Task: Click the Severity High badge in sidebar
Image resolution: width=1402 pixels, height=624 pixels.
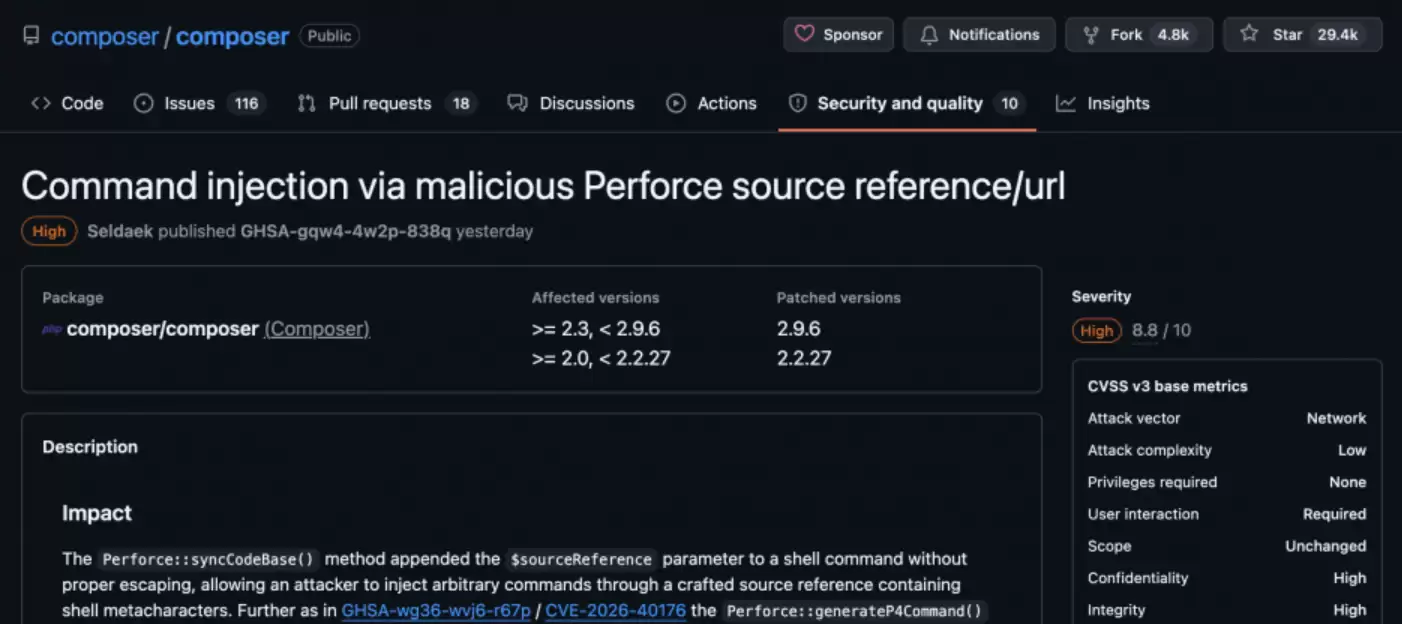Action: coord(1097,330)
